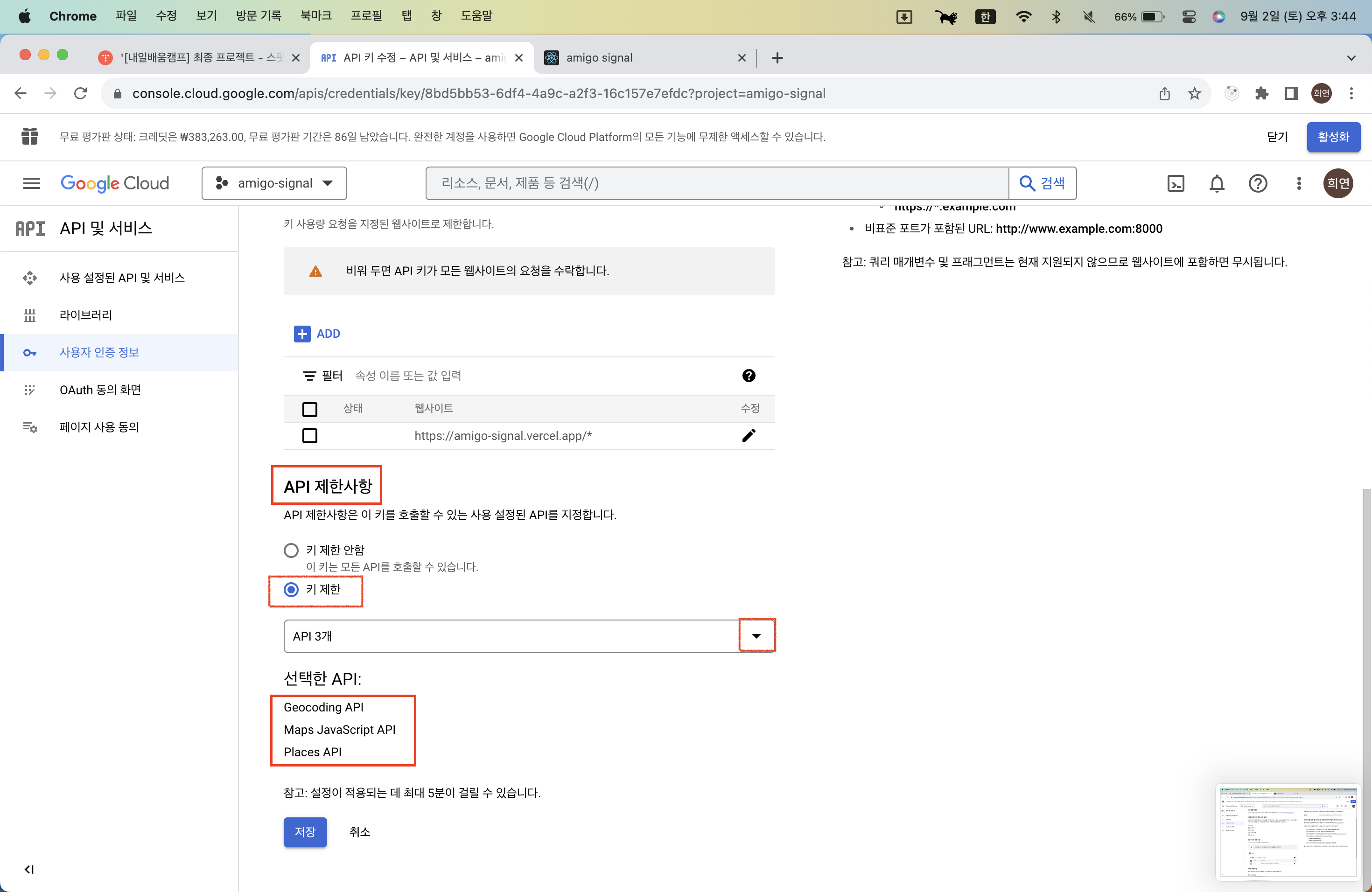This screenshot has height=892, width=1372.
Task: Click the plus ADD website button
Action: click(317, 334)
